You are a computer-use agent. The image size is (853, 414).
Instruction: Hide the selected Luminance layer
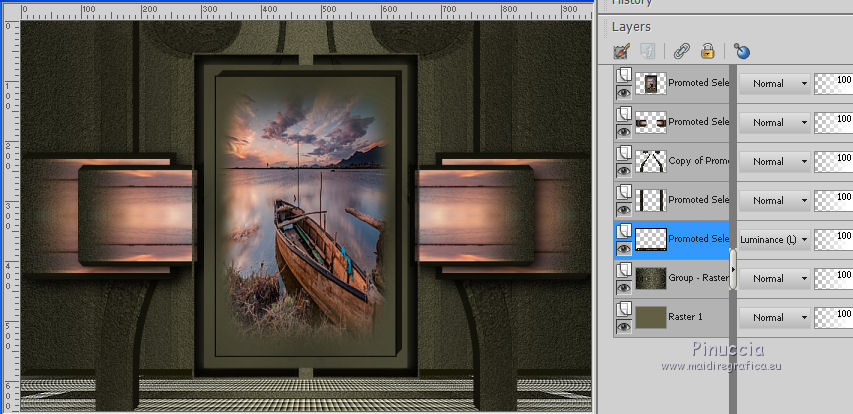click(x=624, y=249)
